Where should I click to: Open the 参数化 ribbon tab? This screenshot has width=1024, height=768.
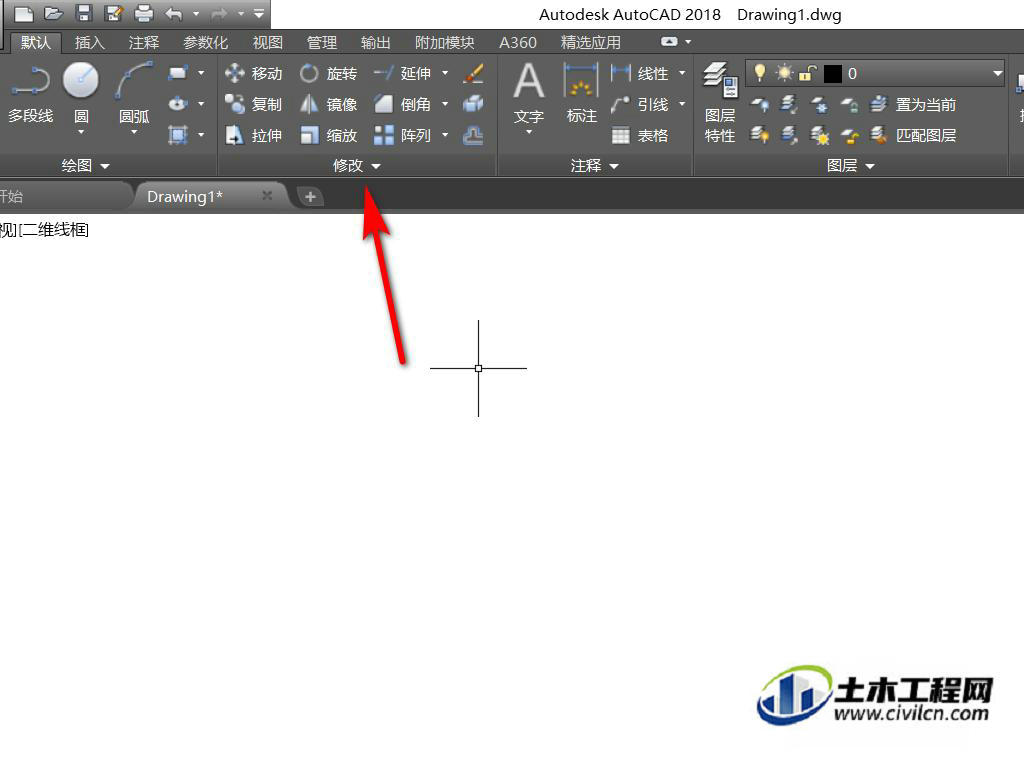[206, 42]
